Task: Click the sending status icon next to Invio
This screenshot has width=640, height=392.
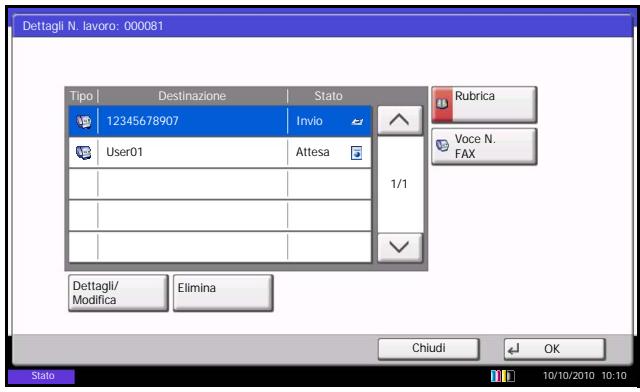Action: tap(357, 122)
